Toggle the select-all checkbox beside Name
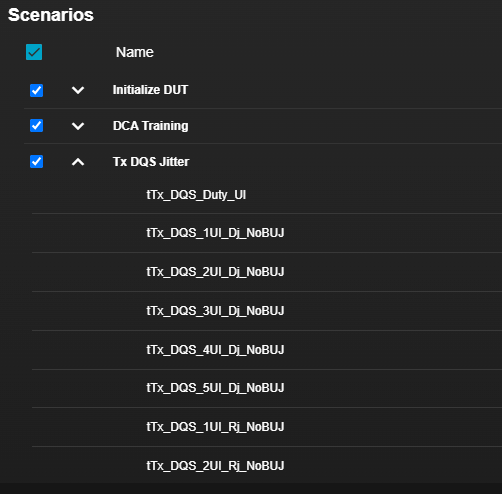Screen dimensions: 502x494 tap(34, 52)
